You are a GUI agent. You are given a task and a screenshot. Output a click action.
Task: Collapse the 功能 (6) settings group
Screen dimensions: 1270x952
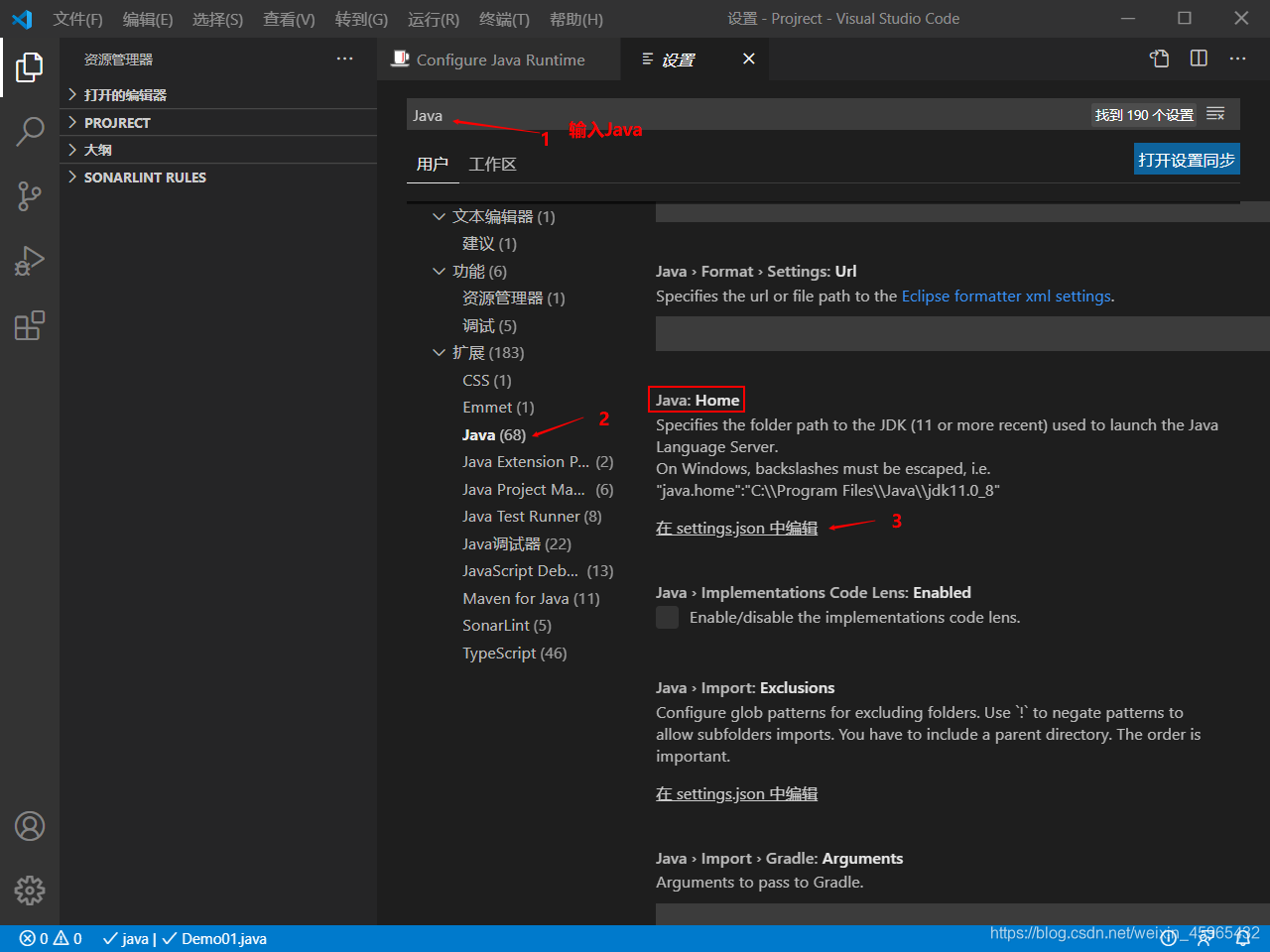click(440, 271)
